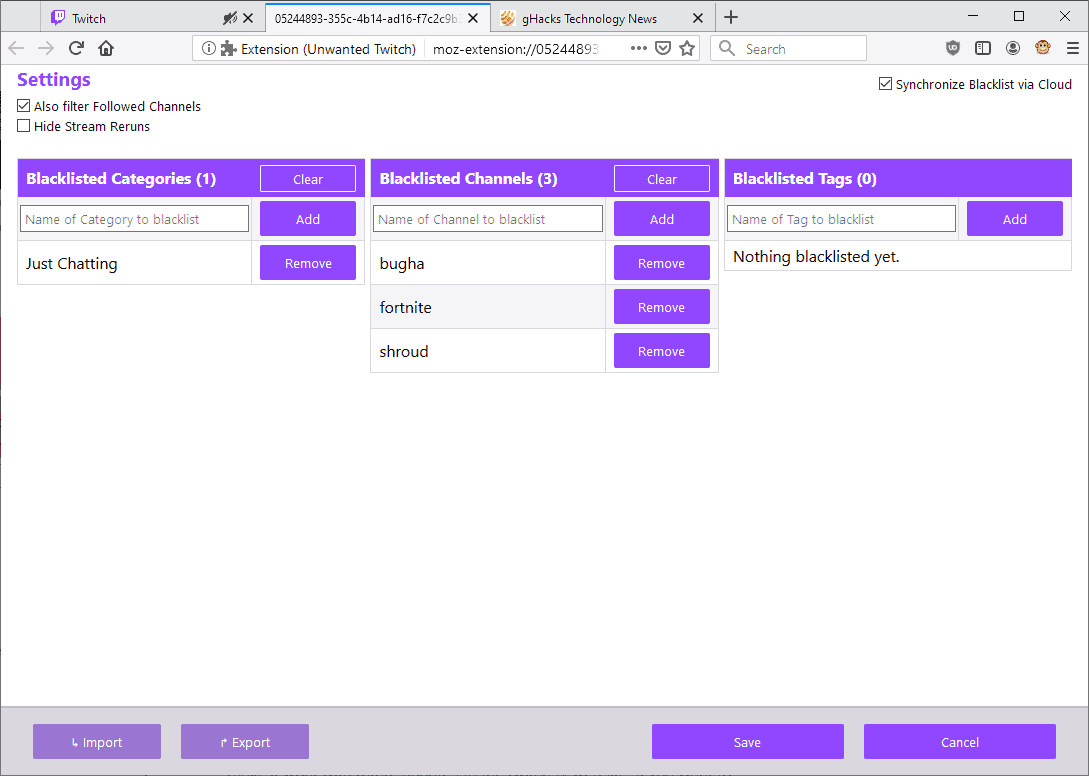This screenshot has height=776, width=1089.
Task: Click the search magnifier icon
Action: click(x=726, y=48)
